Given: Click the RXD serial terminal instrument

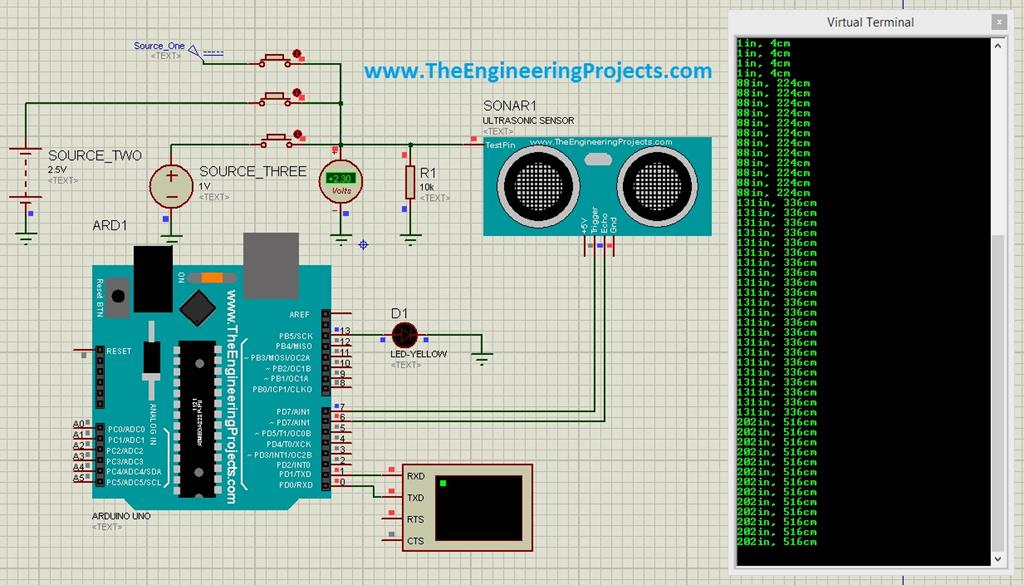Looking at the screenshot, I should point(470,505).
